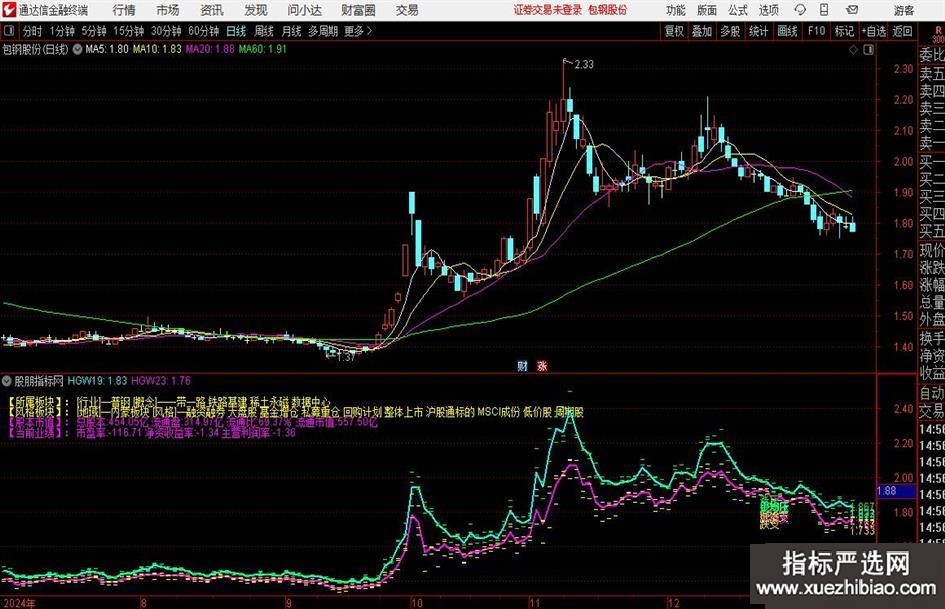Expand the main chart indicator dropdown arrow
The image size is (945, 609).
(77, 49)
